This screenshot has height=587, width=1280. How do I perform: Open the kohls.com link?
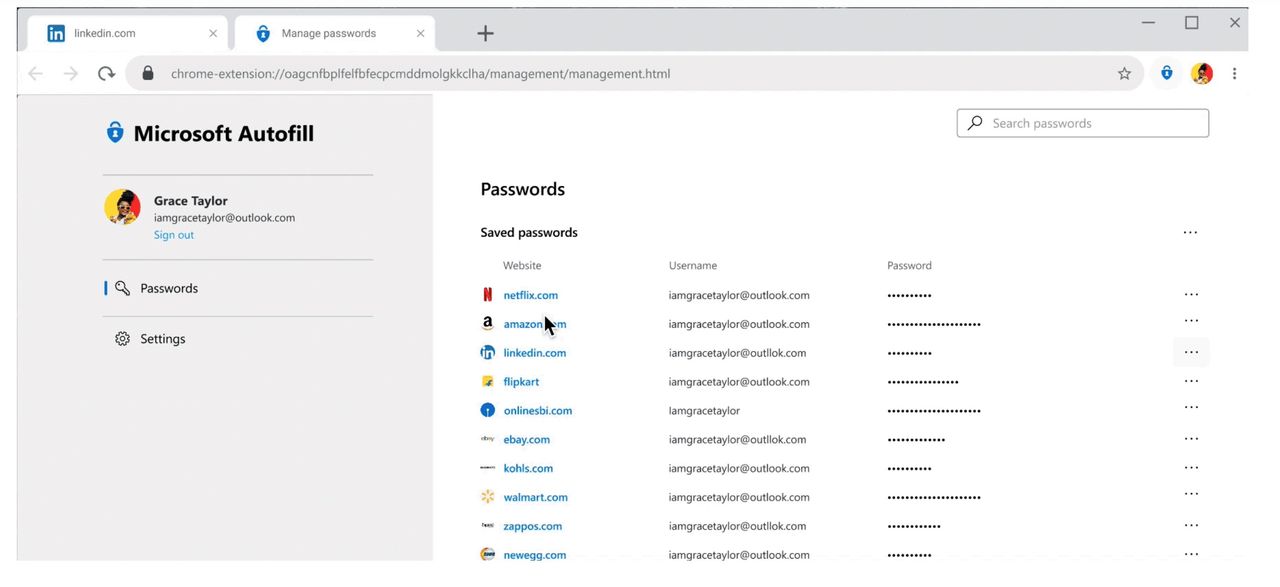tap(528, 469)
